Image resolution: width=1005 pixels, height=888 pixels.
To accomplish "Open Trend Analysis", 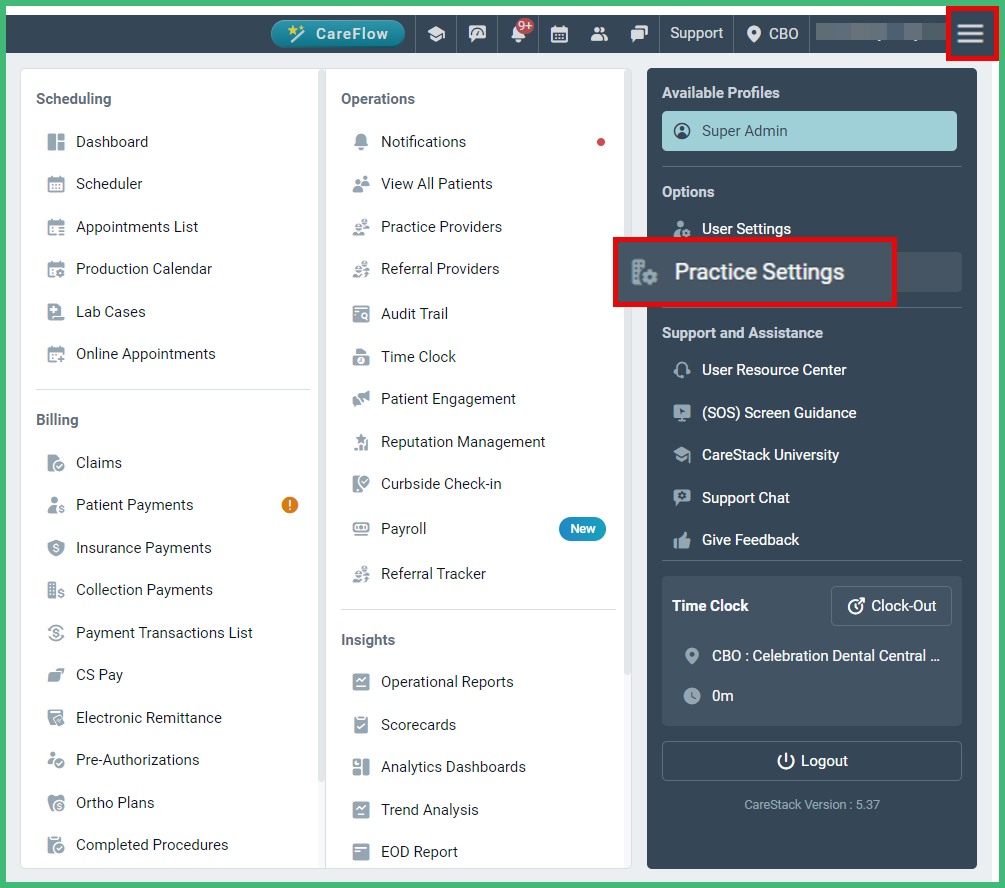I will (x=429, y=810).
